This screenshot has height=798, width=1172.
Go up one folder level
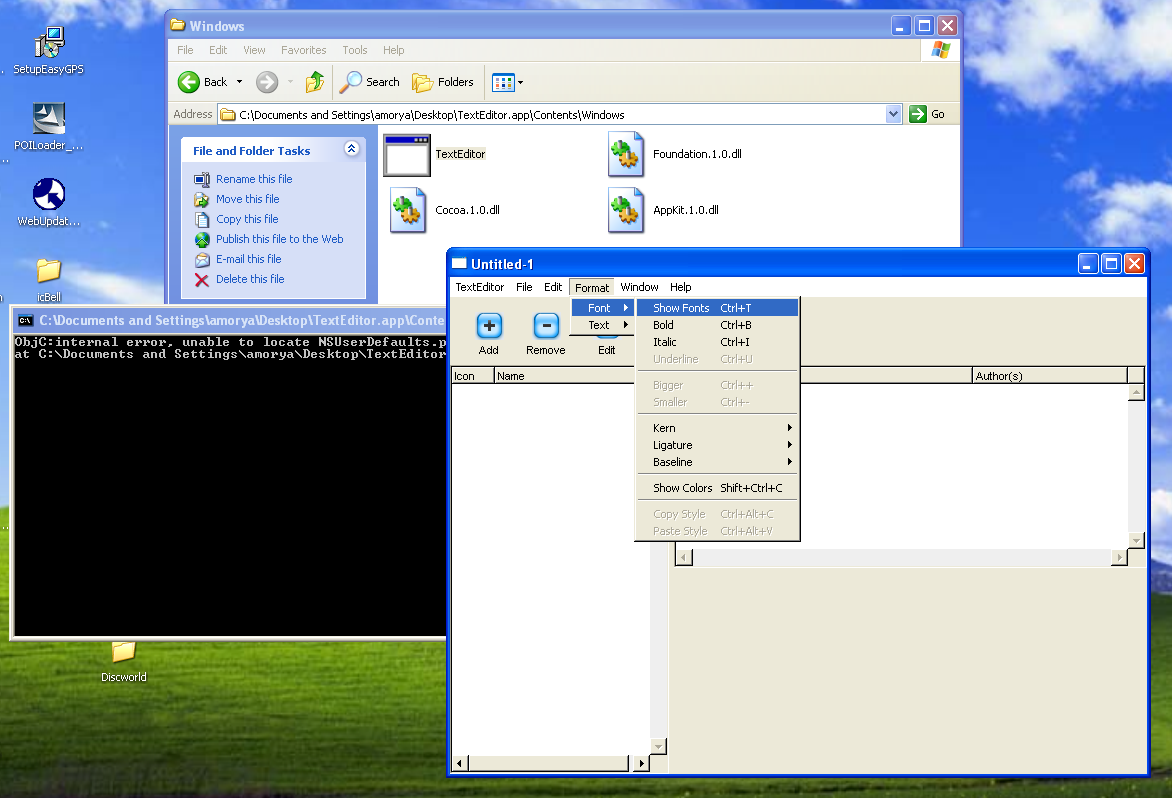point(315,82)
